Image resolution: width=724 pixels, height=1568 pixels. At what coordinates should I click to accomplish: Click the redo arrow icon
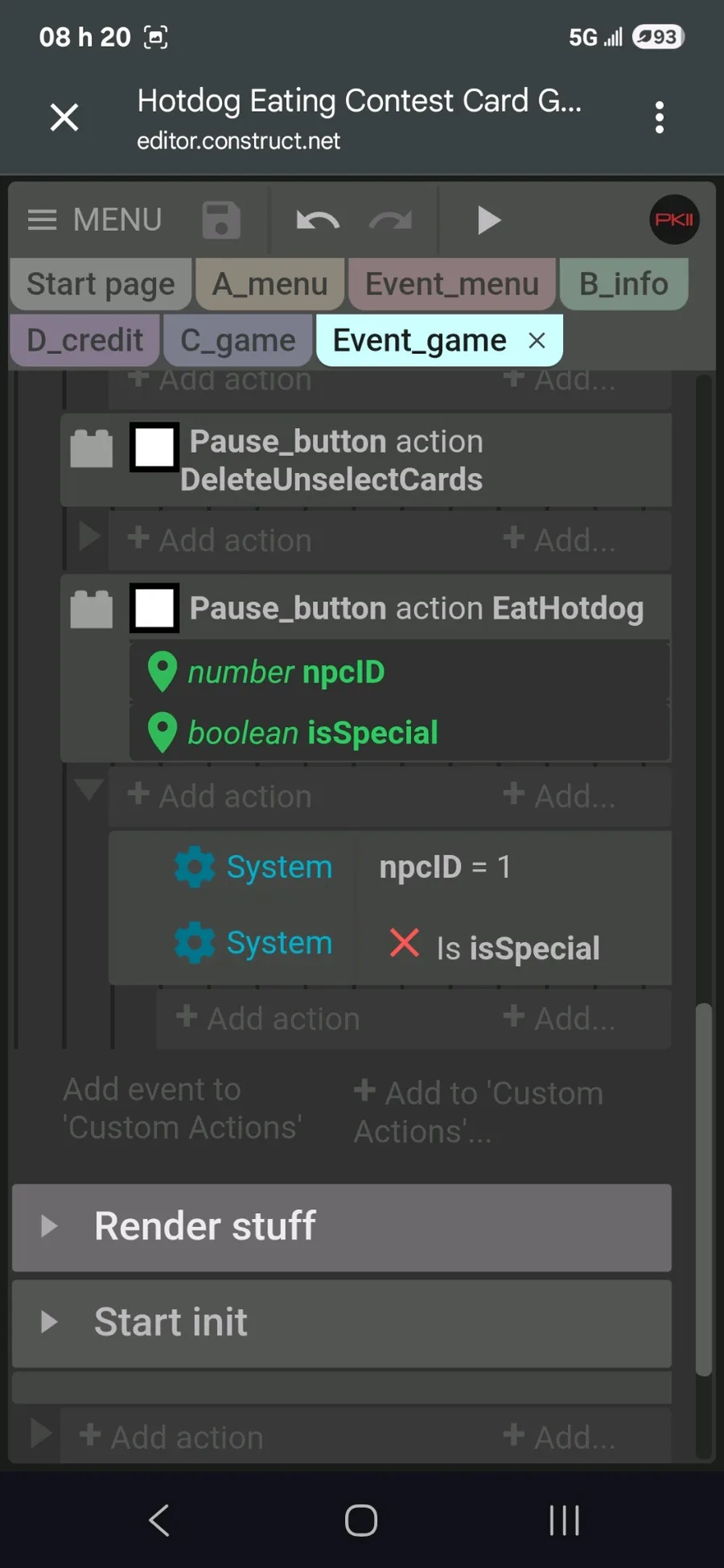click(391, 220)
